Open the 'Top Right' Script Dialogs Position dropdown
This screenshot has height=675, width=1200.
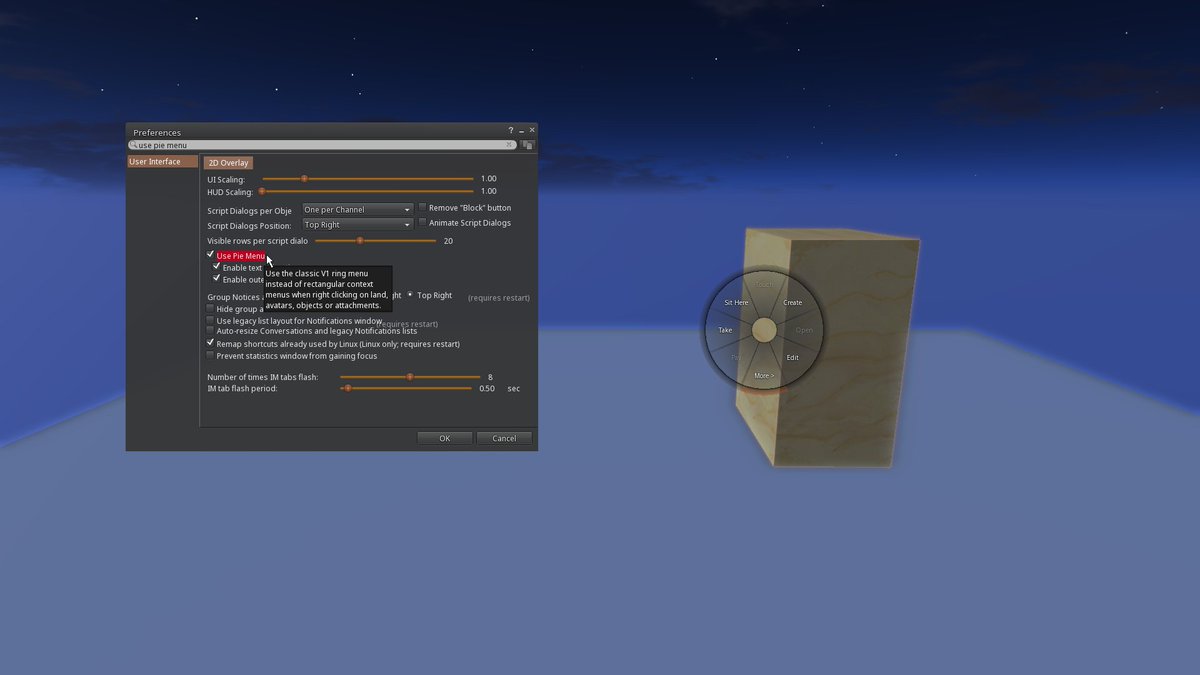[358, 225]
